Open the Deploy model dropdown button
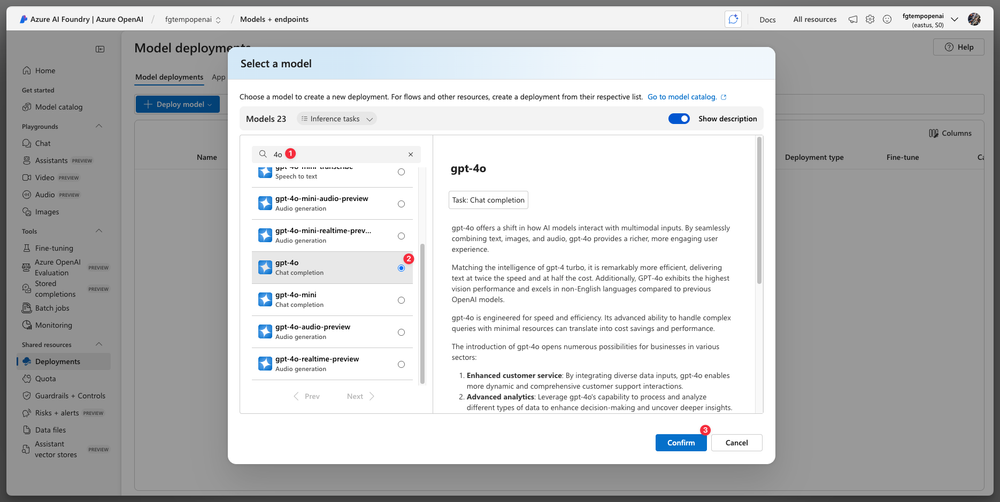The height and width of the screenshot is (502, 1000). [x=177, y=105]
